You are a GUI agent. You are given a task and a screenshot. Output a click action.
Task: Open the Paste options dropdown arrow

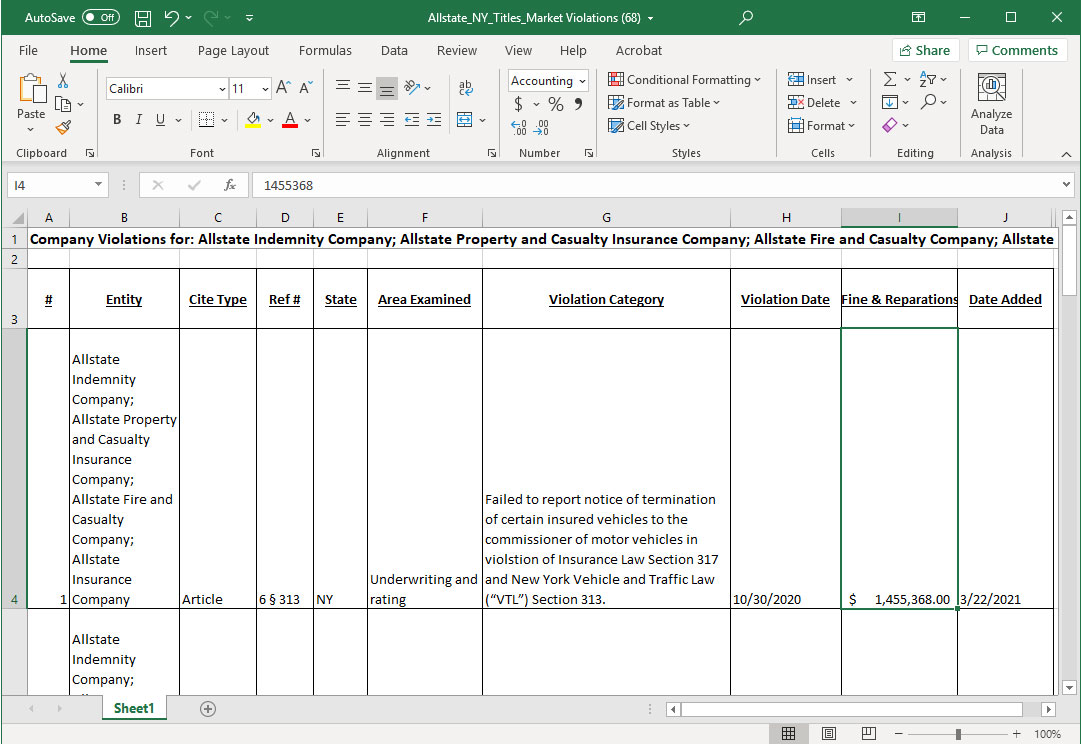point(30,130)
